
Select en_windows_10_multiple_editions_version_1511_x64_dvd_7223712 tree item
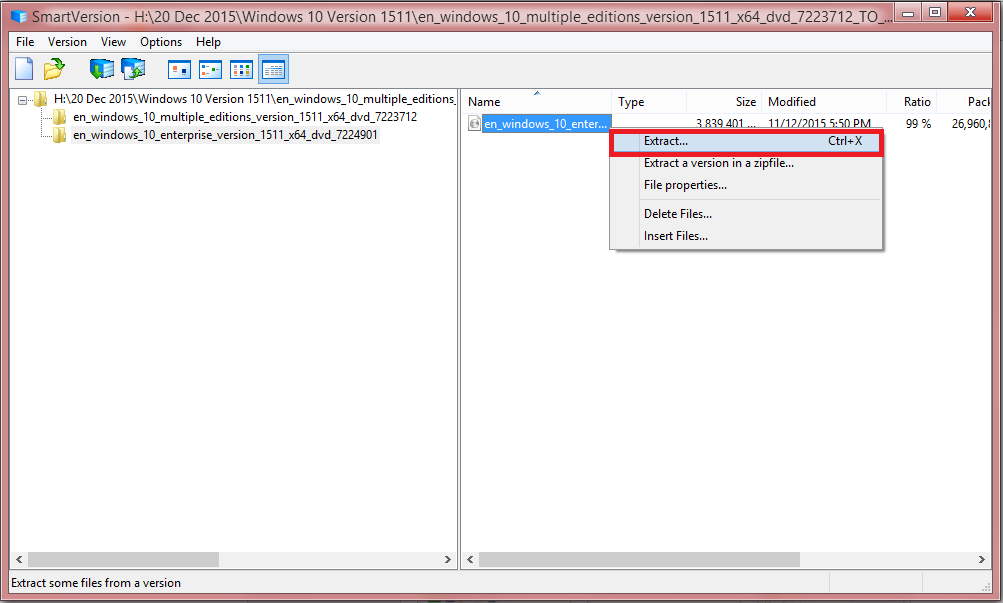[x=245, y=117]
